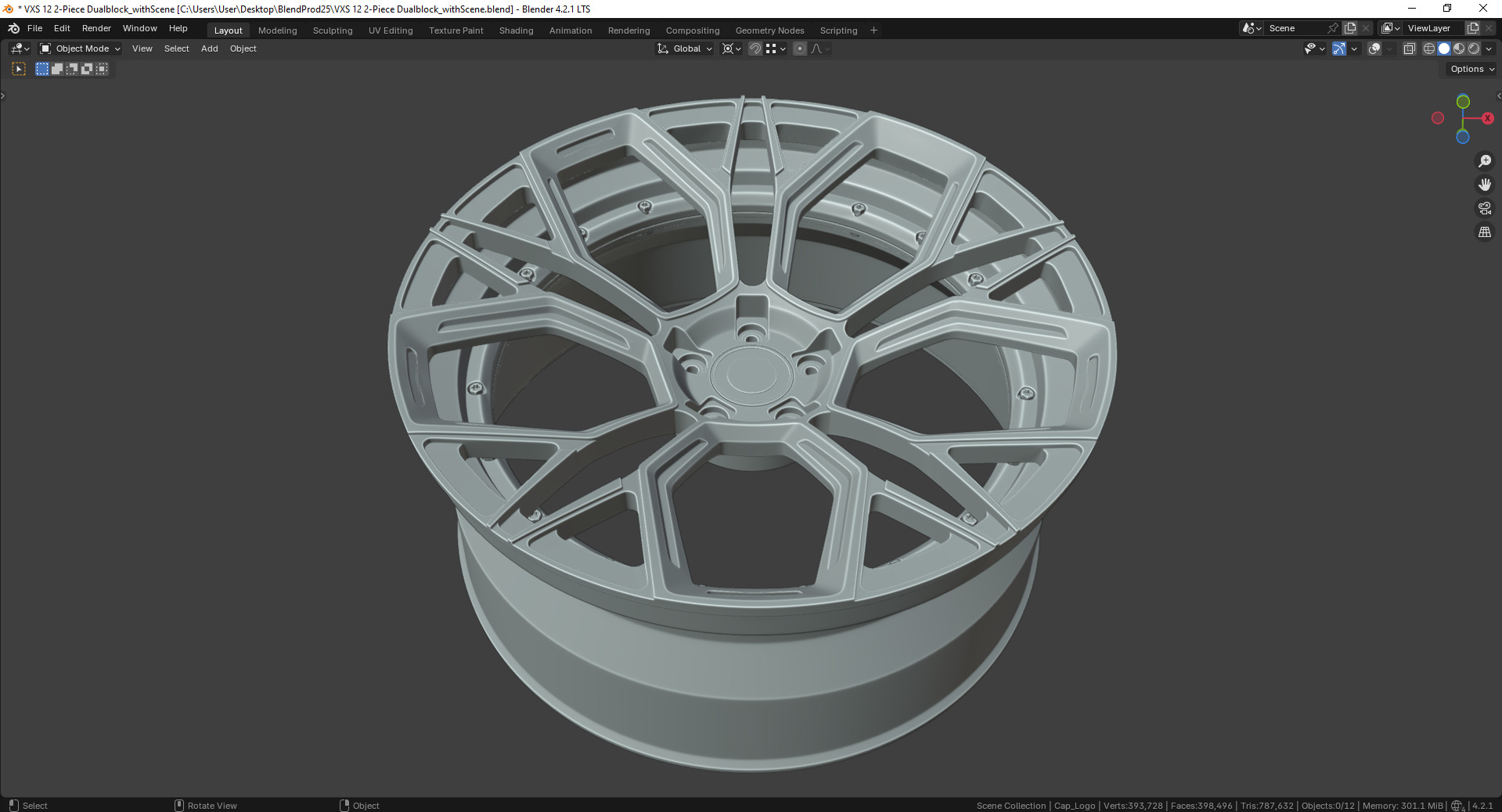Click the blue Z axis gizmo circle

pos(1462,137)
